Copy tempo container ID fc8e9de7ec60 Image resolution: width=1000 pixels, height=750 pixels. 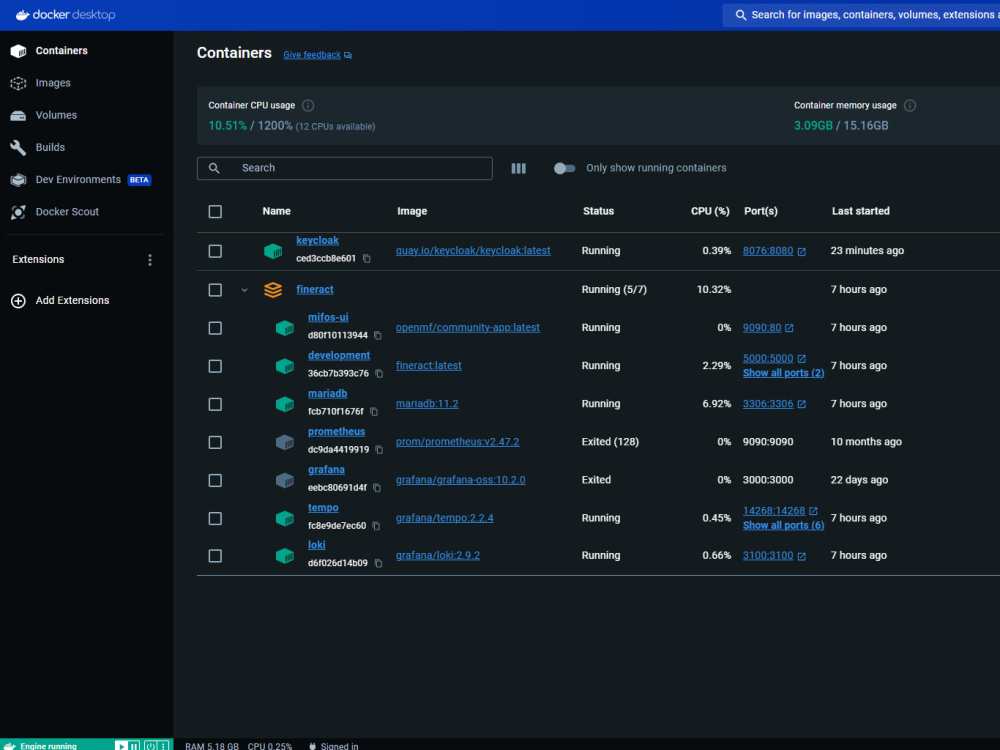coord(376,526)
